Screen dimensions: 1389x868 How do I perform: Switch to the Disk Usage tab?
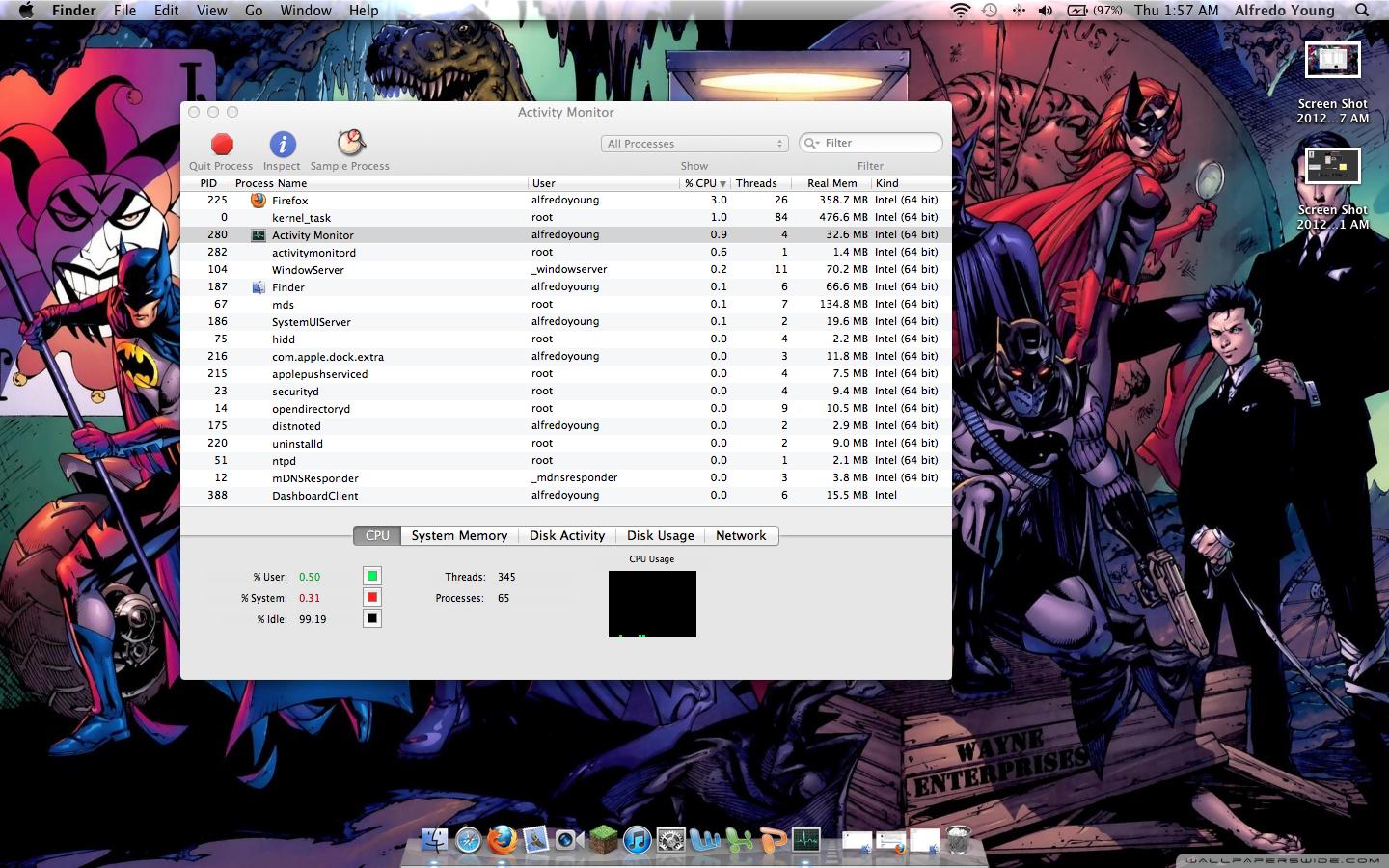pyautogui.click(x=661, y=535)
